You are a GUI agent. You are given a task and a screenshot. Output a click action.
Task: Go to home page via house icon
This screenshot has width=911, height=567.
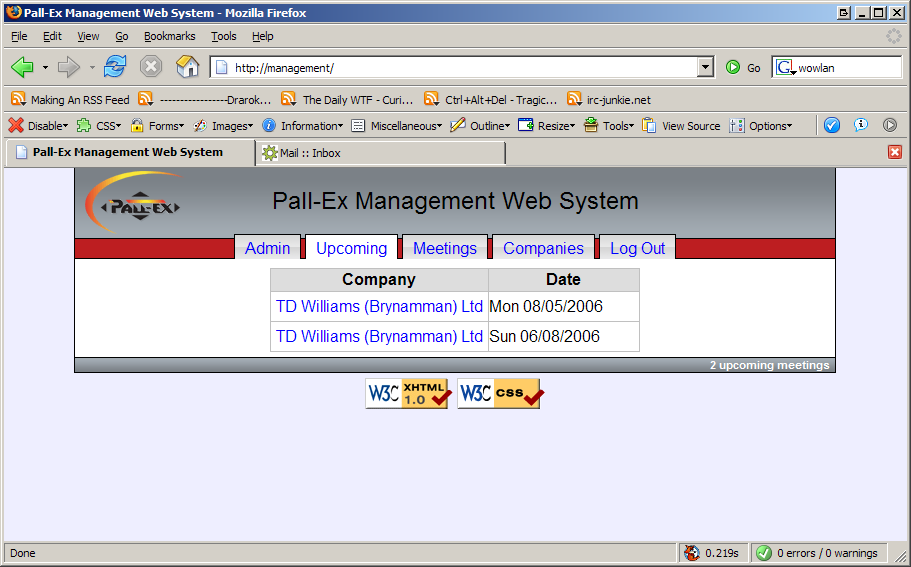(x=187, y=67)
